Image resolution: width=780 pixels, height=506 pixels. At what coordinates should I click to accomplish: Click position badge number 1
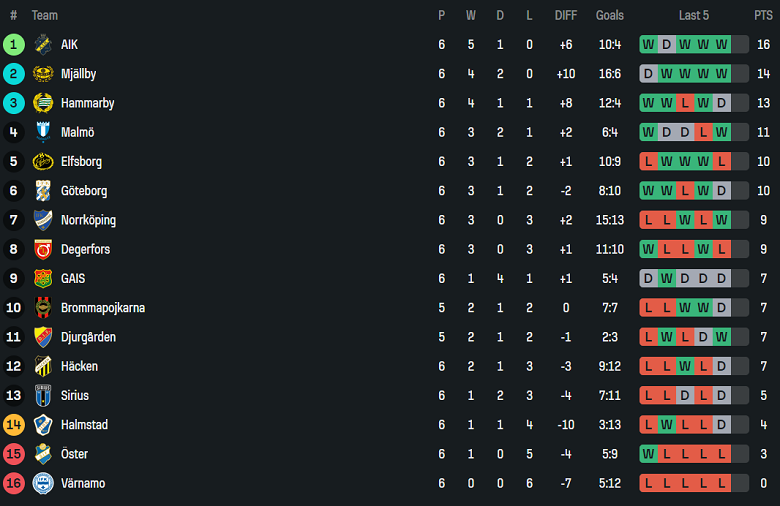(x=13, y=44)
